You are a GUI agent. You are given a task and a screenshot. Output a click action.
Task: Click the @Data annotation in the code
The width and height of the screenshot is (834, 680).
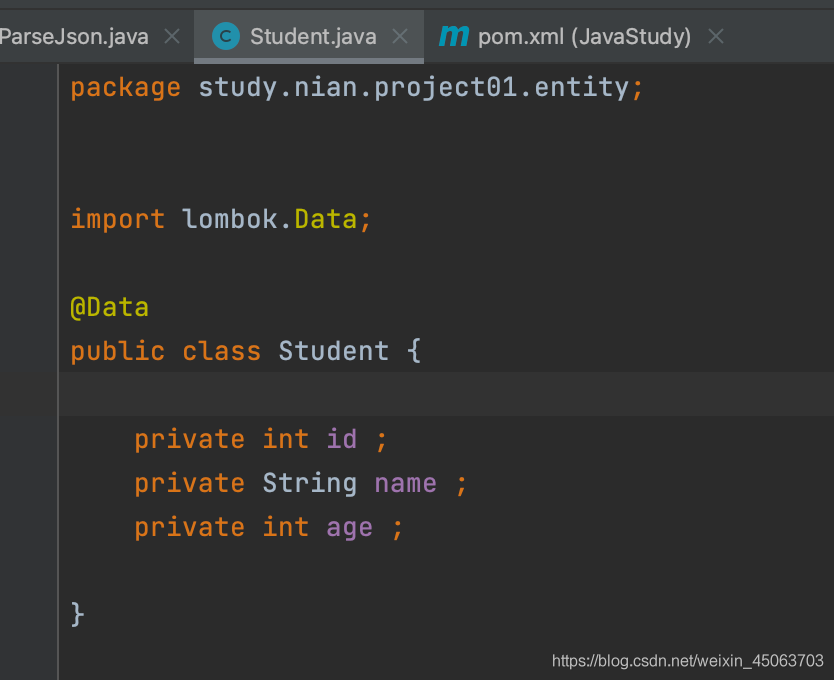click(x=110, y=307)
